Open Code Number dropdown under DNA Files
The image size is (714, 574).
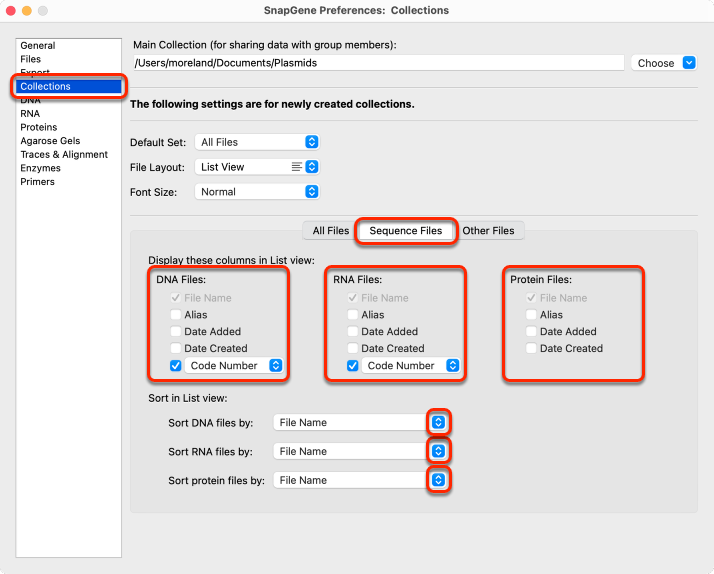[x=234, y=366]
